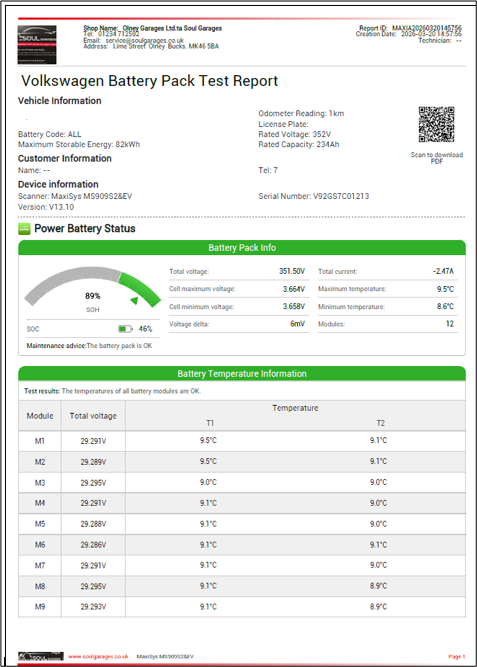Click Total current value -2.47A
Screen dimensions: 477x667
tap(443, 271)
